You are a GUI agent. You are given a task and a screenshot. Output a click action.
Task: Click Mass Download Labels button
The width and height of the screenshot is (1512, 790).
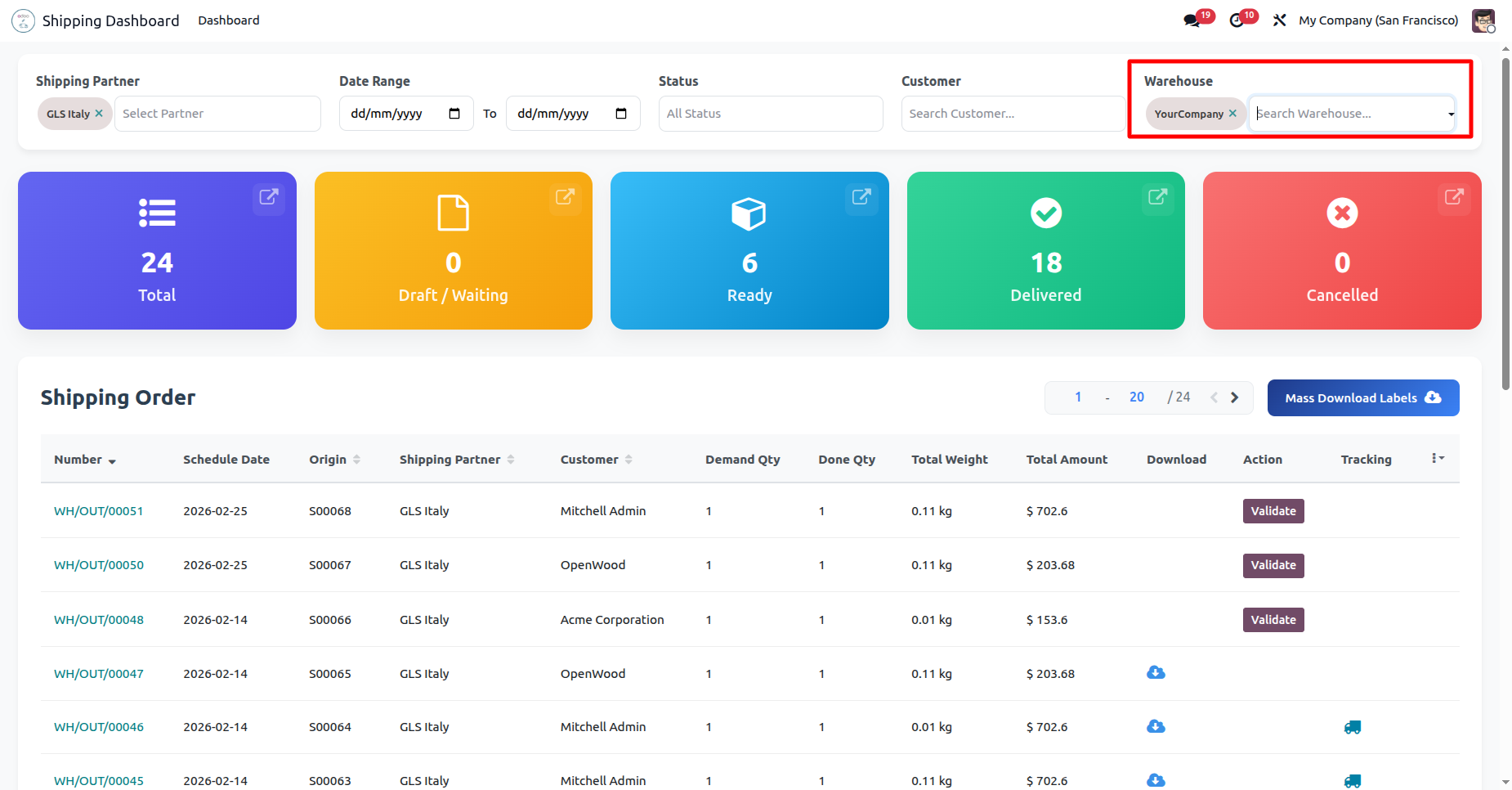[x=1362, y=398]
